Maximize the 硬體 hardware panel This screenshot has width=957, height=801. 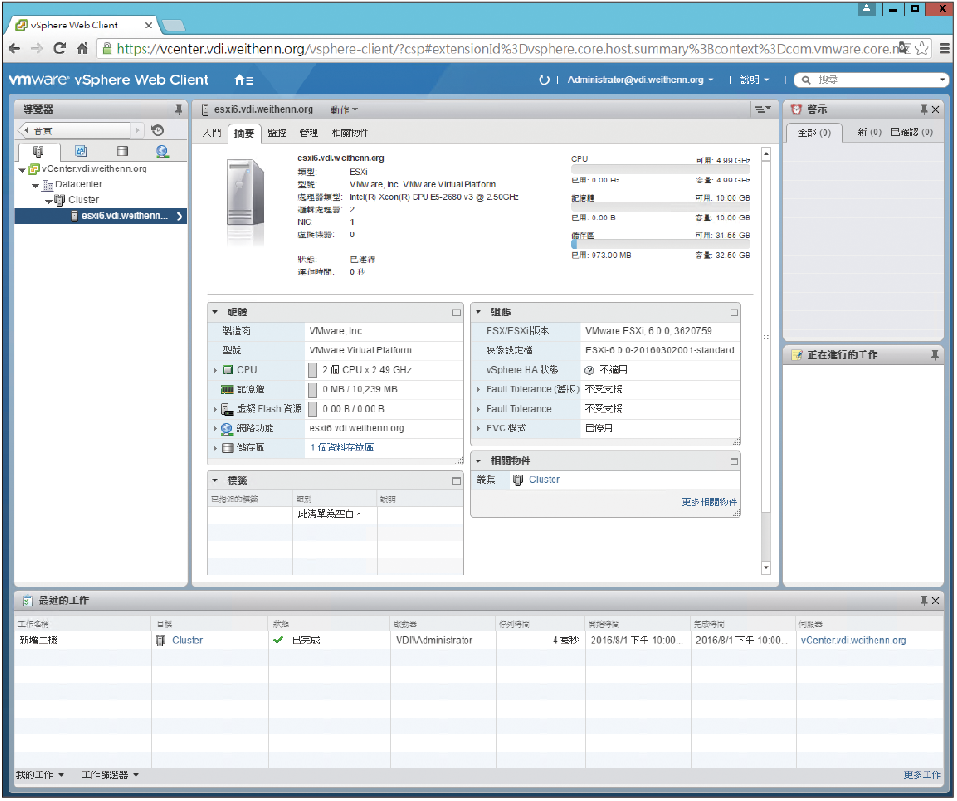coord(456,313)
